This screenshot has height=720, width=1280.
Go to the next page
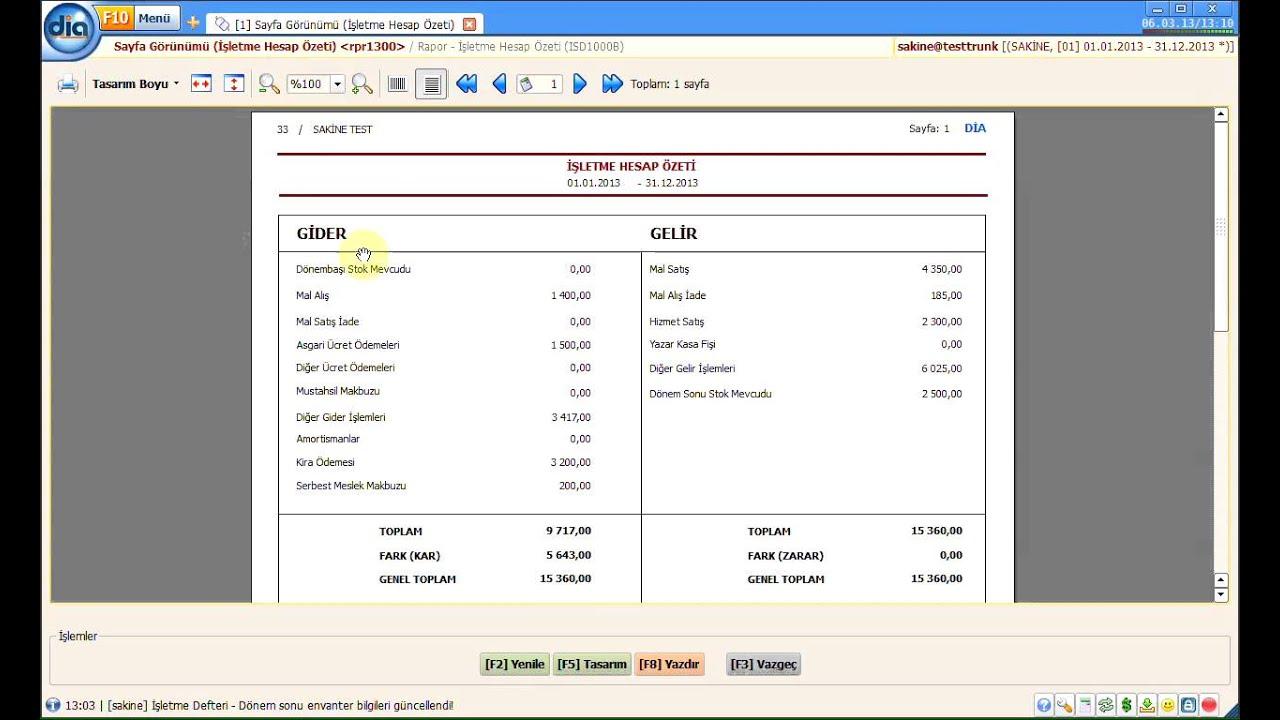[579, 84]
